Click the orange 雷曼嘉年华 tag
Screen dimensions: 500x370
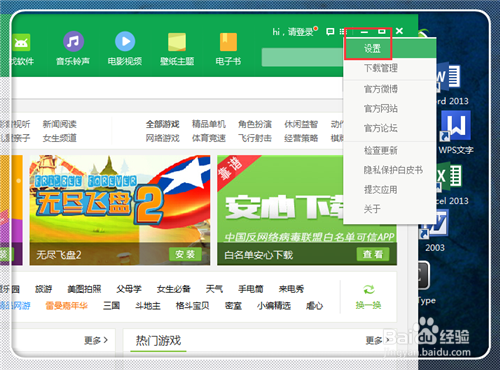pos(67,306)
